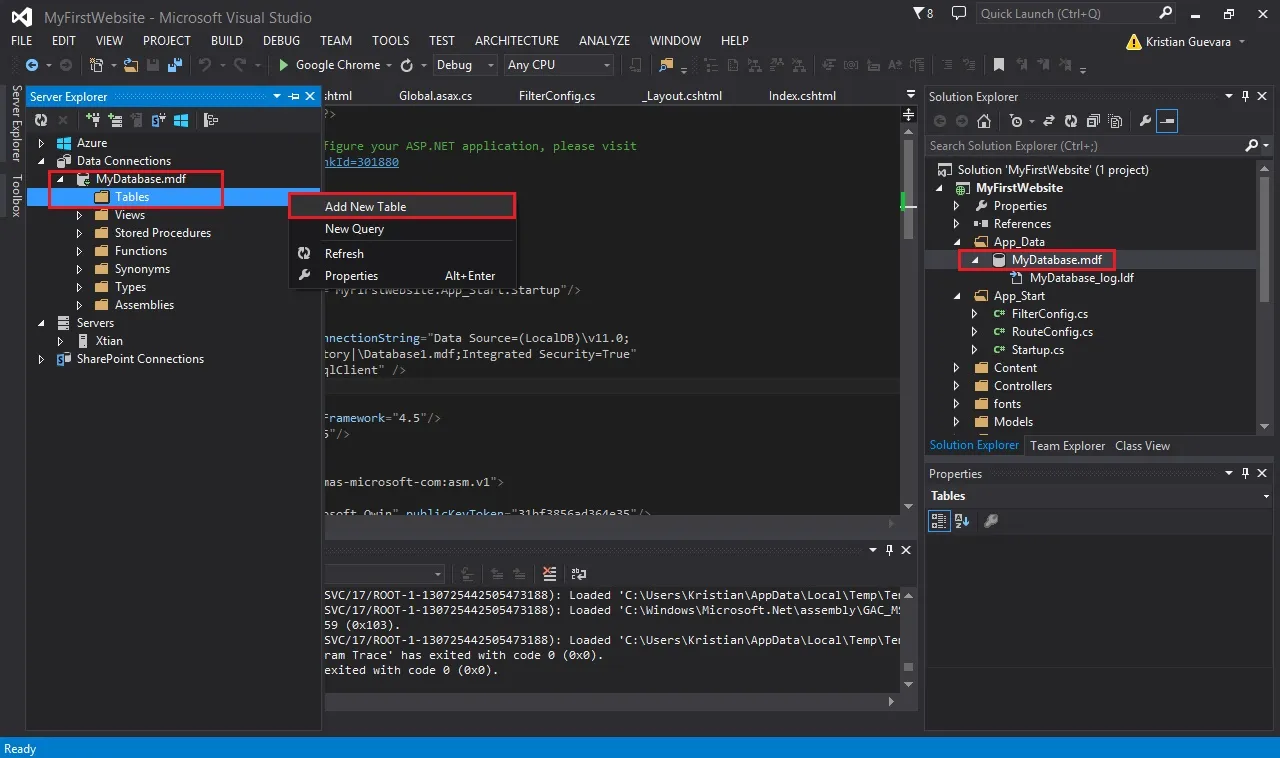
Task: Switch to the Team Explorer tab
Action: click(x=1068, y=446)
